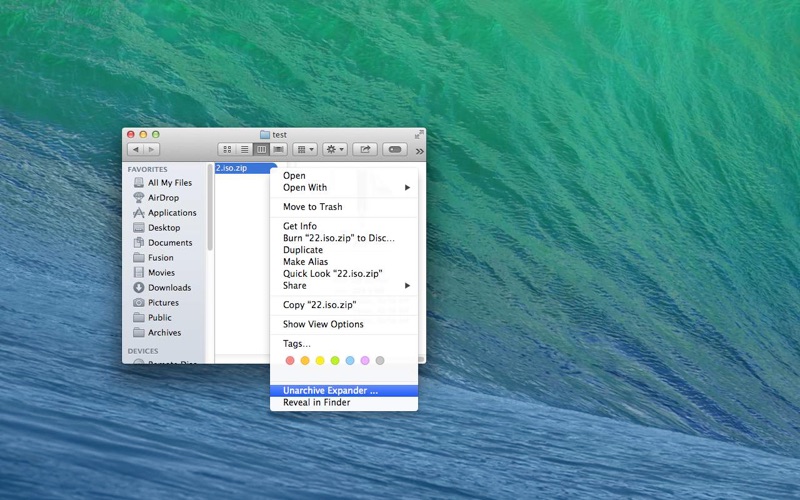Open the Arrange items dropdown

[305, 149]
